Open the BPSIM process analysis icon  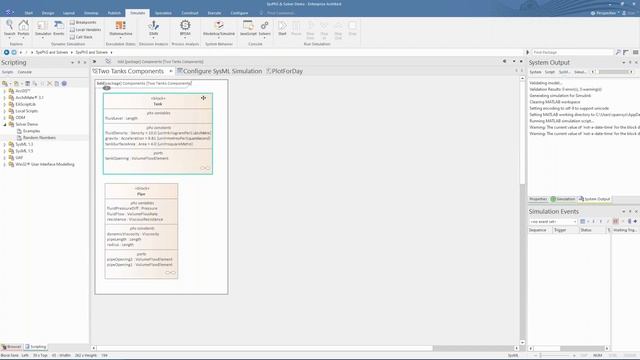point(185,28)
